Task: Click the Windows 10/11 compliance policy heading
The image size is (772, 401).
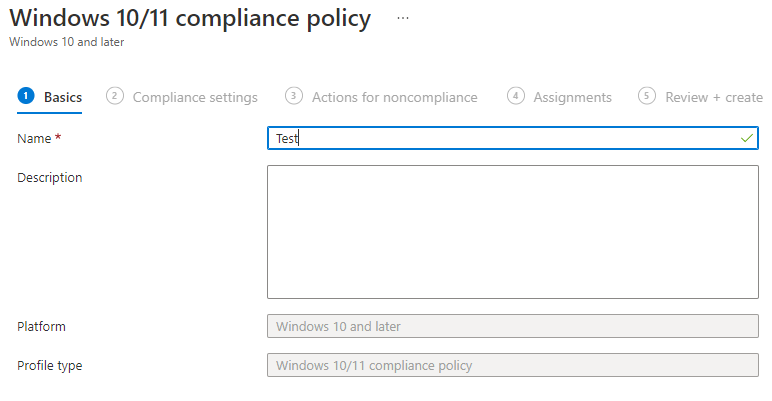Action: (190, 19)
